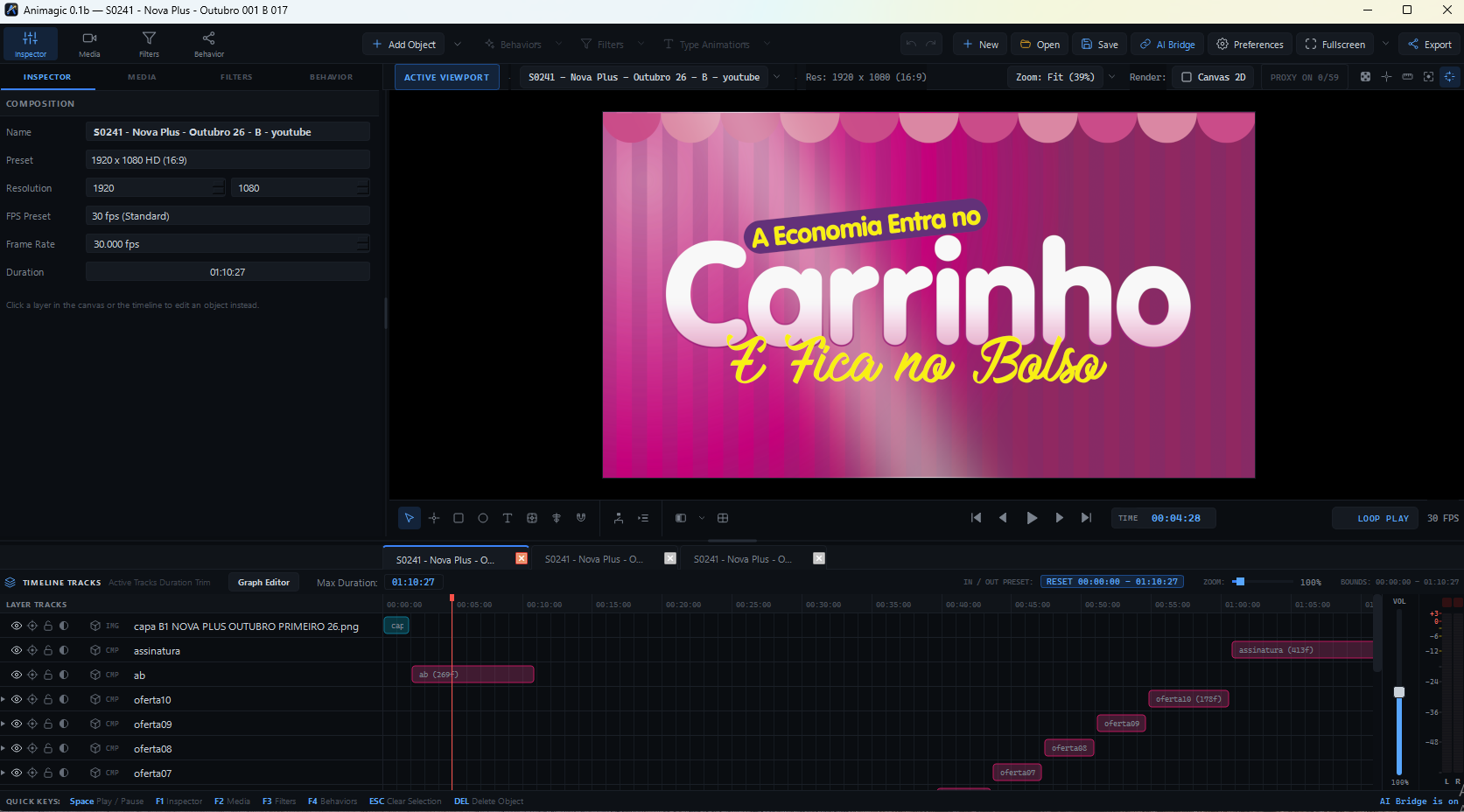
Task: Adjust the volume slider handle
Action: [x=1399, y=692]
